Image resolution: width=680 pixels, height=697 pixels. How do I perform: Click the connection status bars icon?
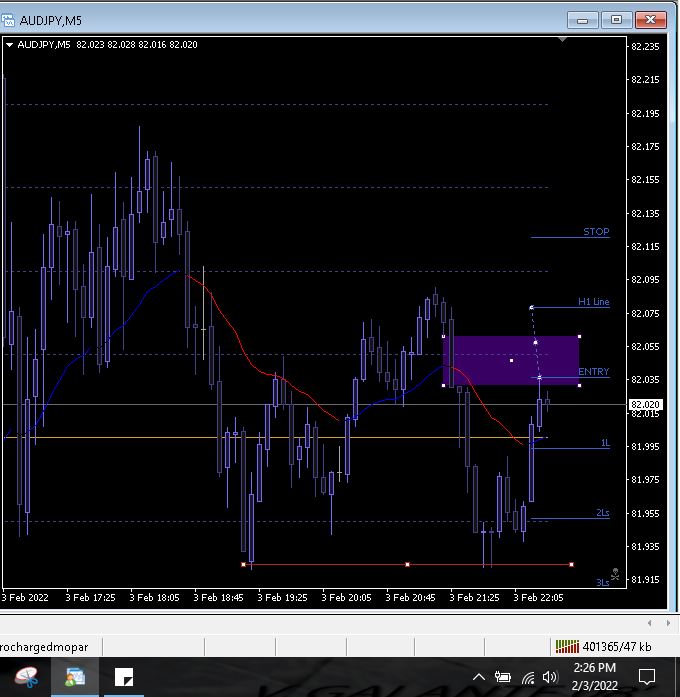[567, 646]
